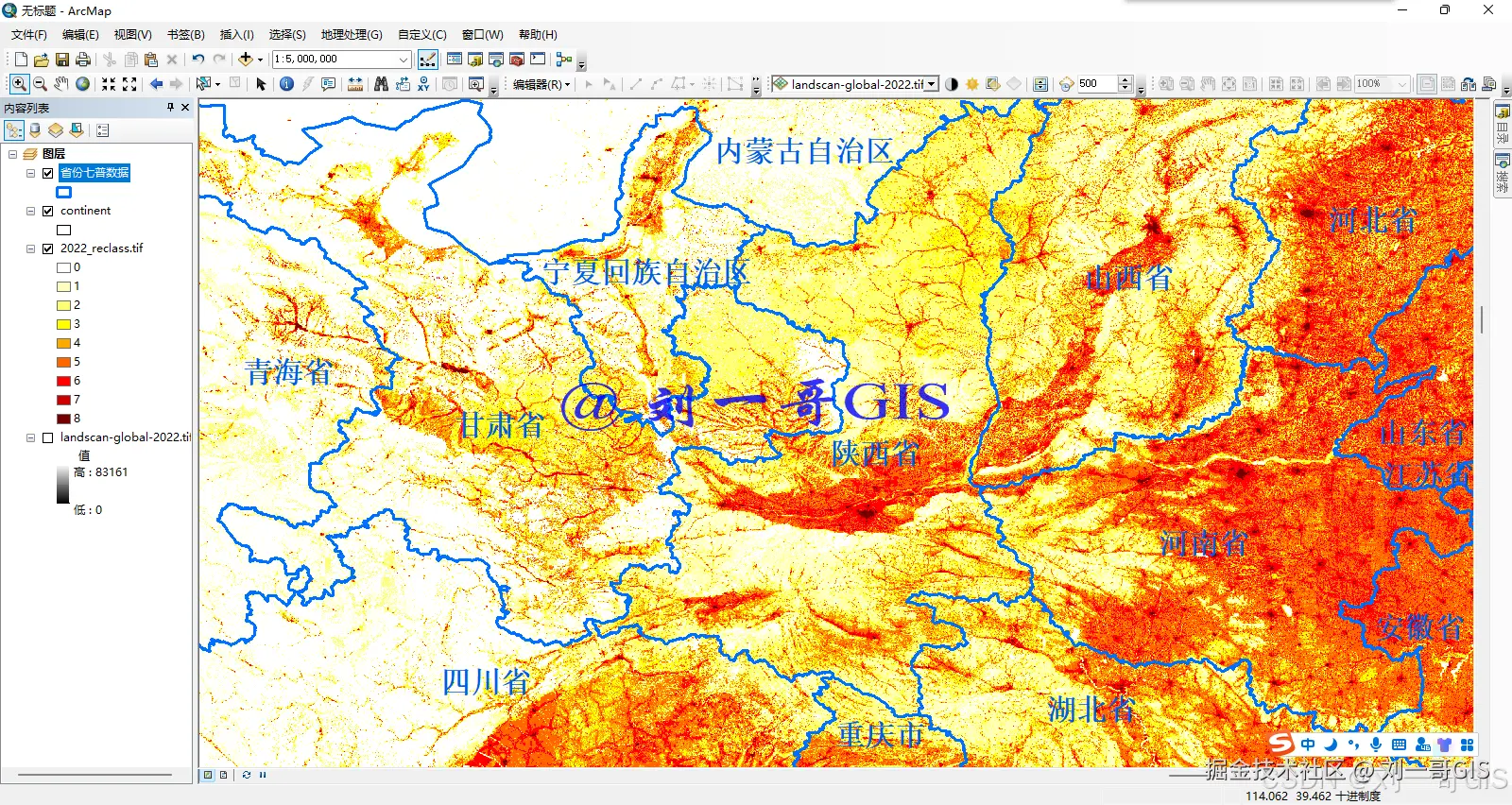
Task: Zoom to full extent globe icon
Action: click(x=83, y=84)
